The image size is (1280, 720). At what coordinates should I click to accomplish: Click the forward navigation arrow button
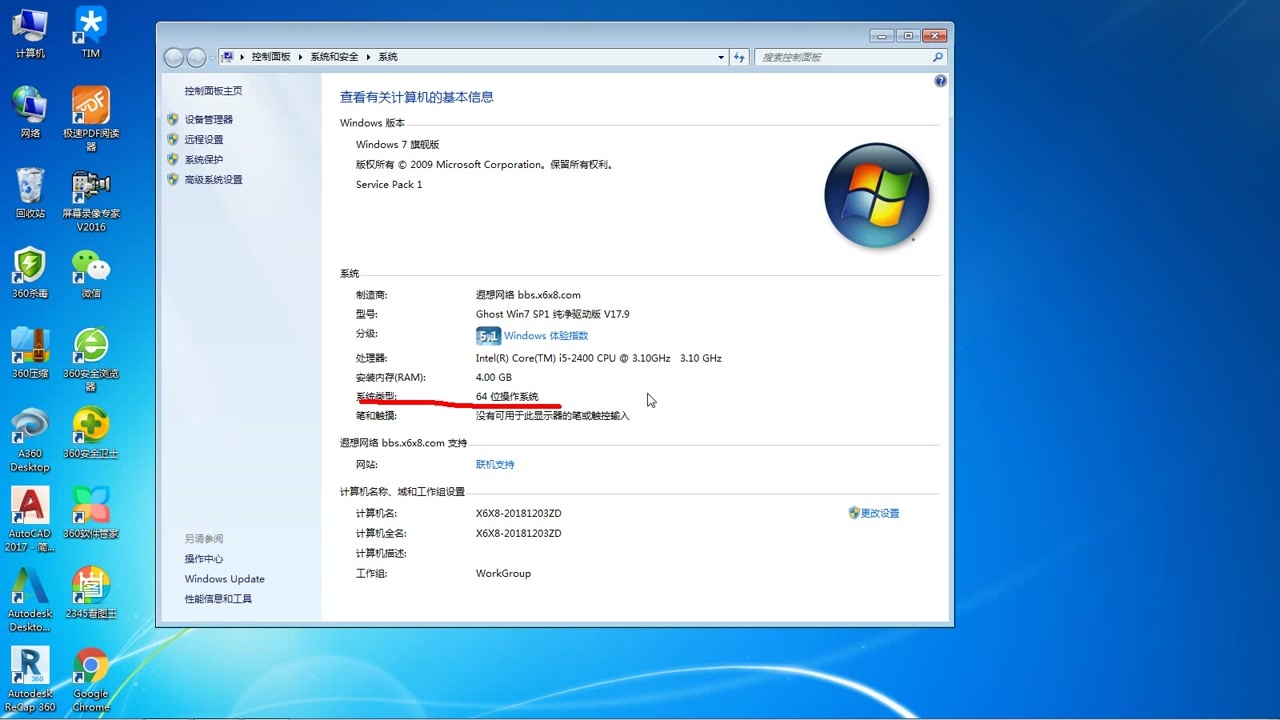(x=196, y=57)
